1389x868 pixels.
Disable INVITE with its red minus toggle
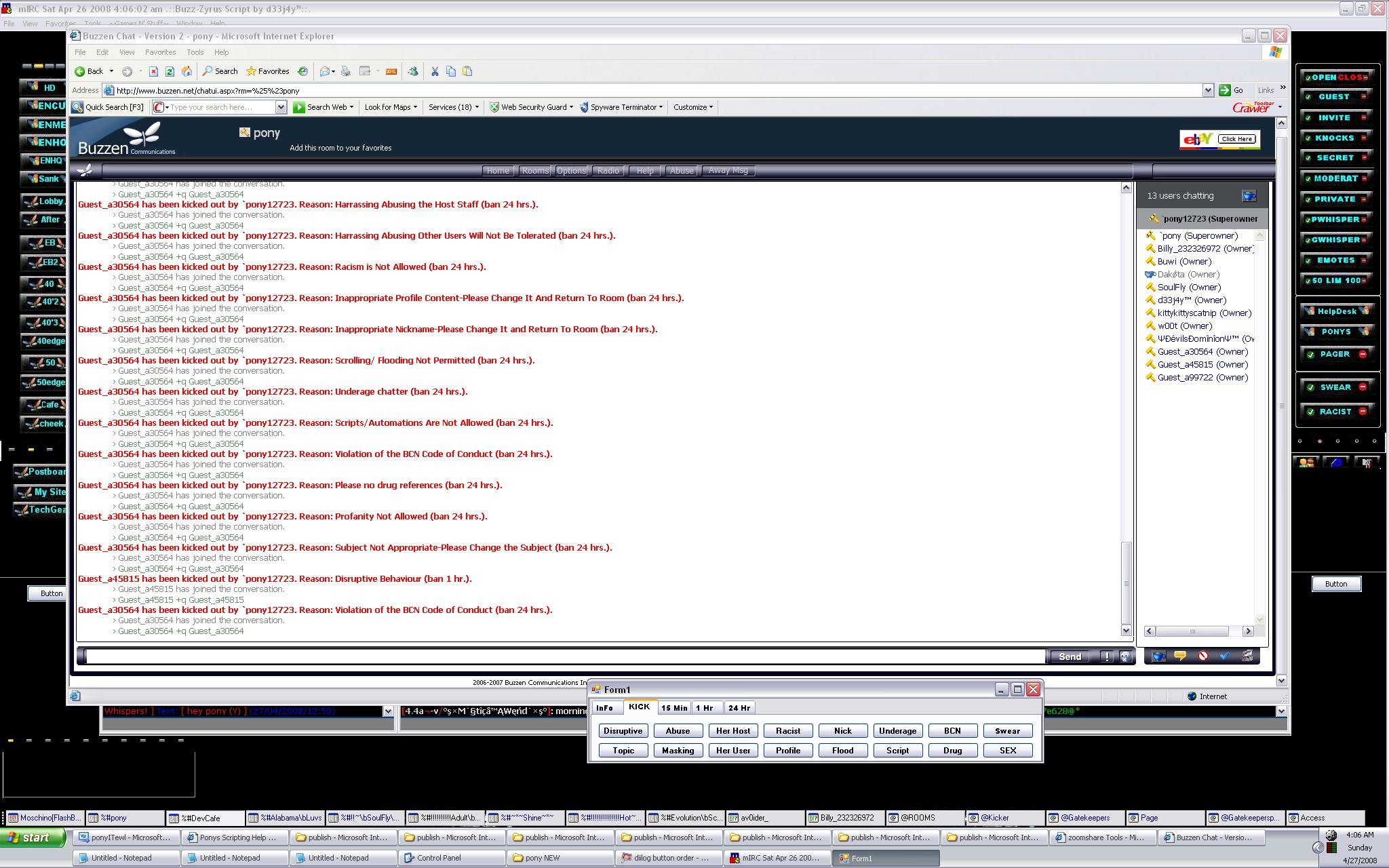click(1363, 117)
